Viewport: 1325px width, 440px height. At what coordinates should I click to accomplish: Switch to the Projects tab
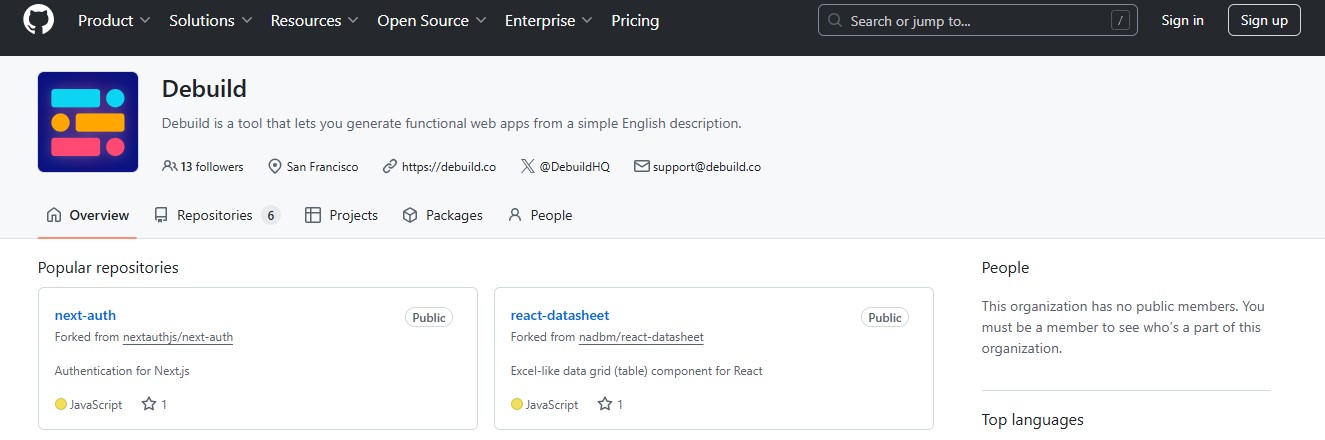(x=341, y=215)
